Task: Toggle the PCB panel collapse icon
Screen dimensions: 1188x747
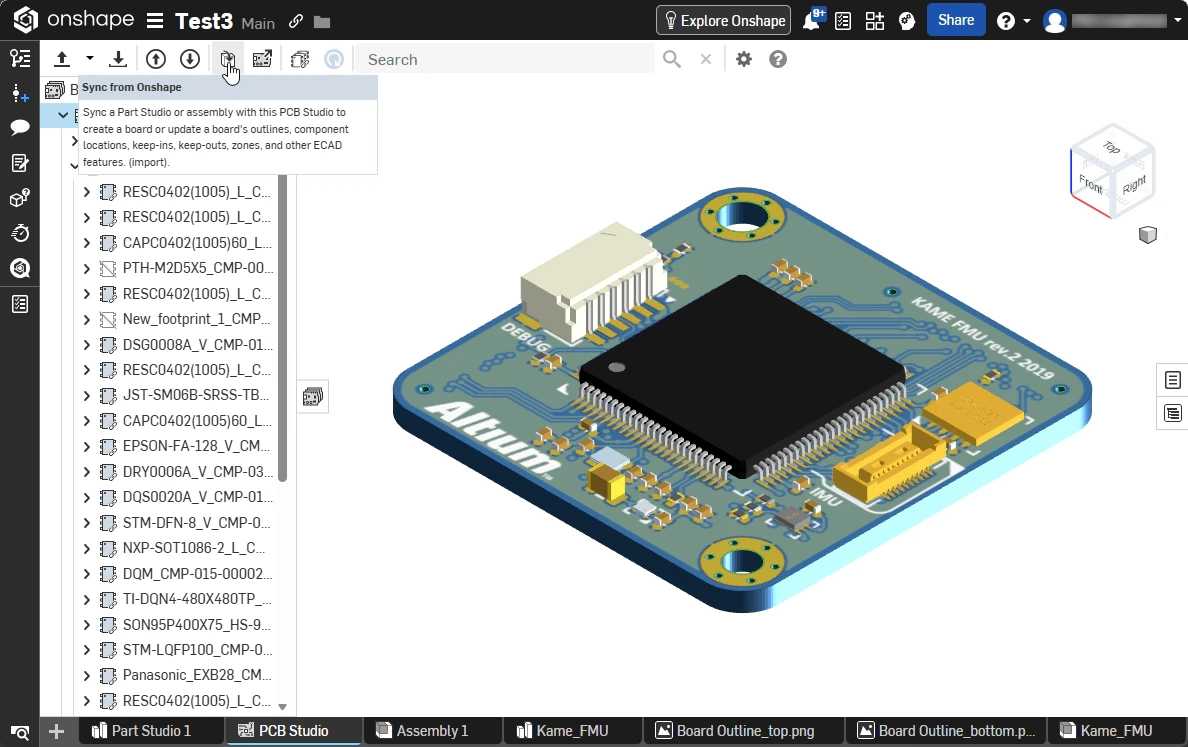Action: 313,396
